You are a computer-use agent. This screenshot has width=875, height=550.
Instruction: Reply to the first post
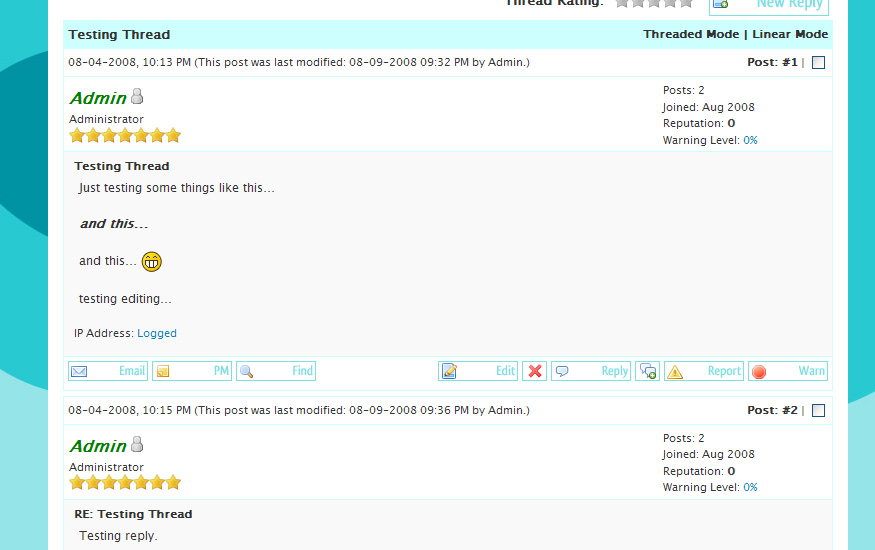click(x=591, y=371)
